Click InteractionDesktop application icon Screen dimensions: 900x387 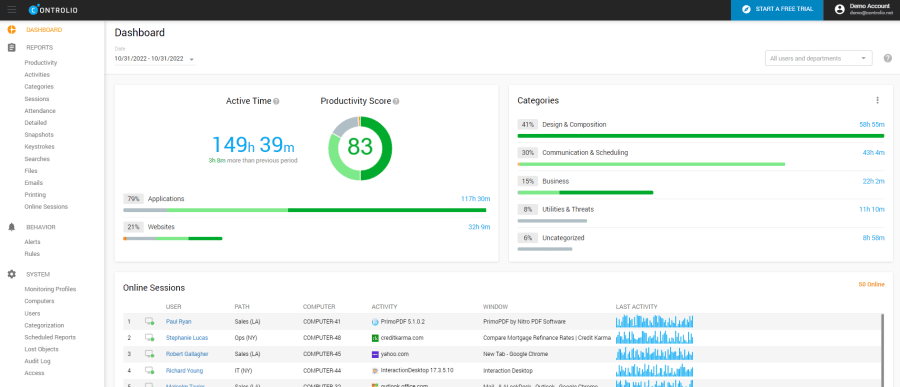(x=375, y=371)
